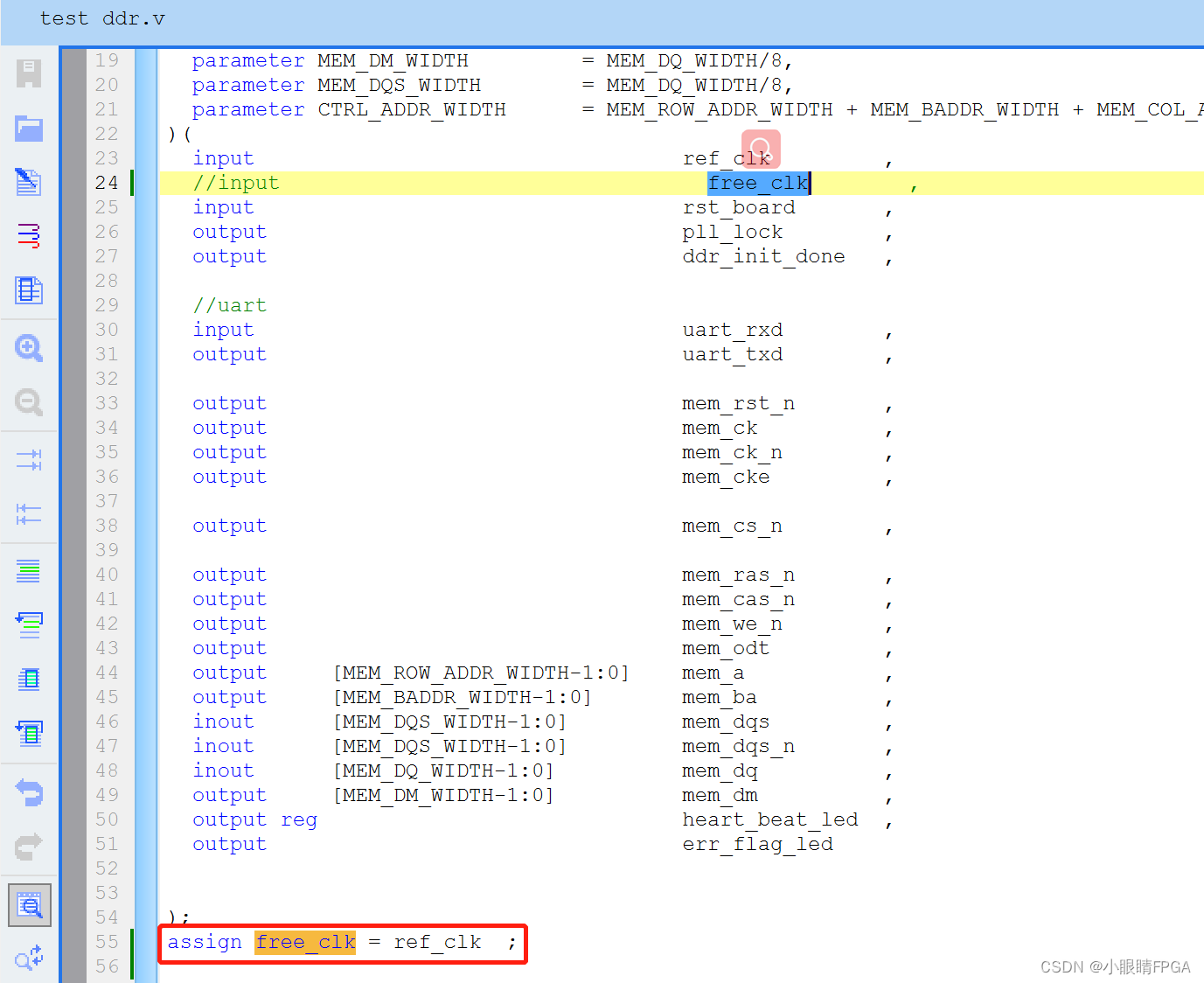The image size is (1204, 983).
Task: Click CTRL_ADDR_WIDTH parameter name
Action: click(x=412, y=109)
